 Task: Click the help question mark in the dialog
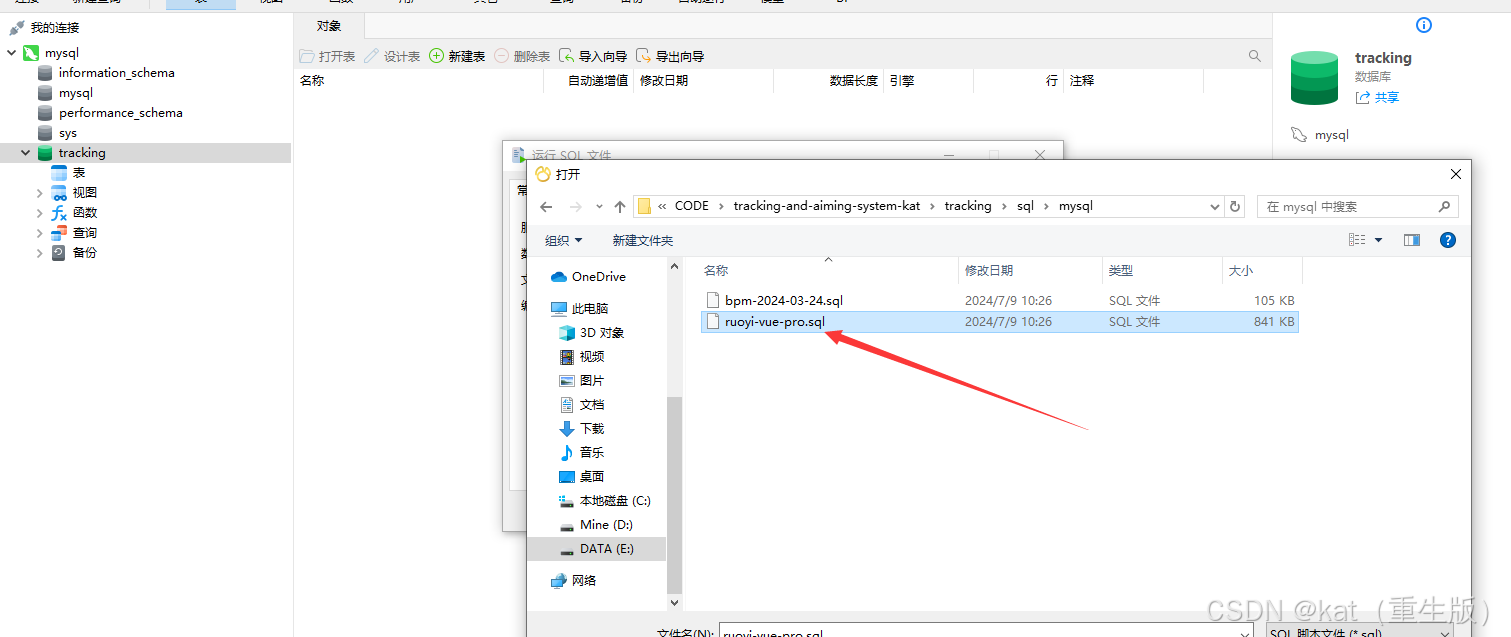[1447, 239]
